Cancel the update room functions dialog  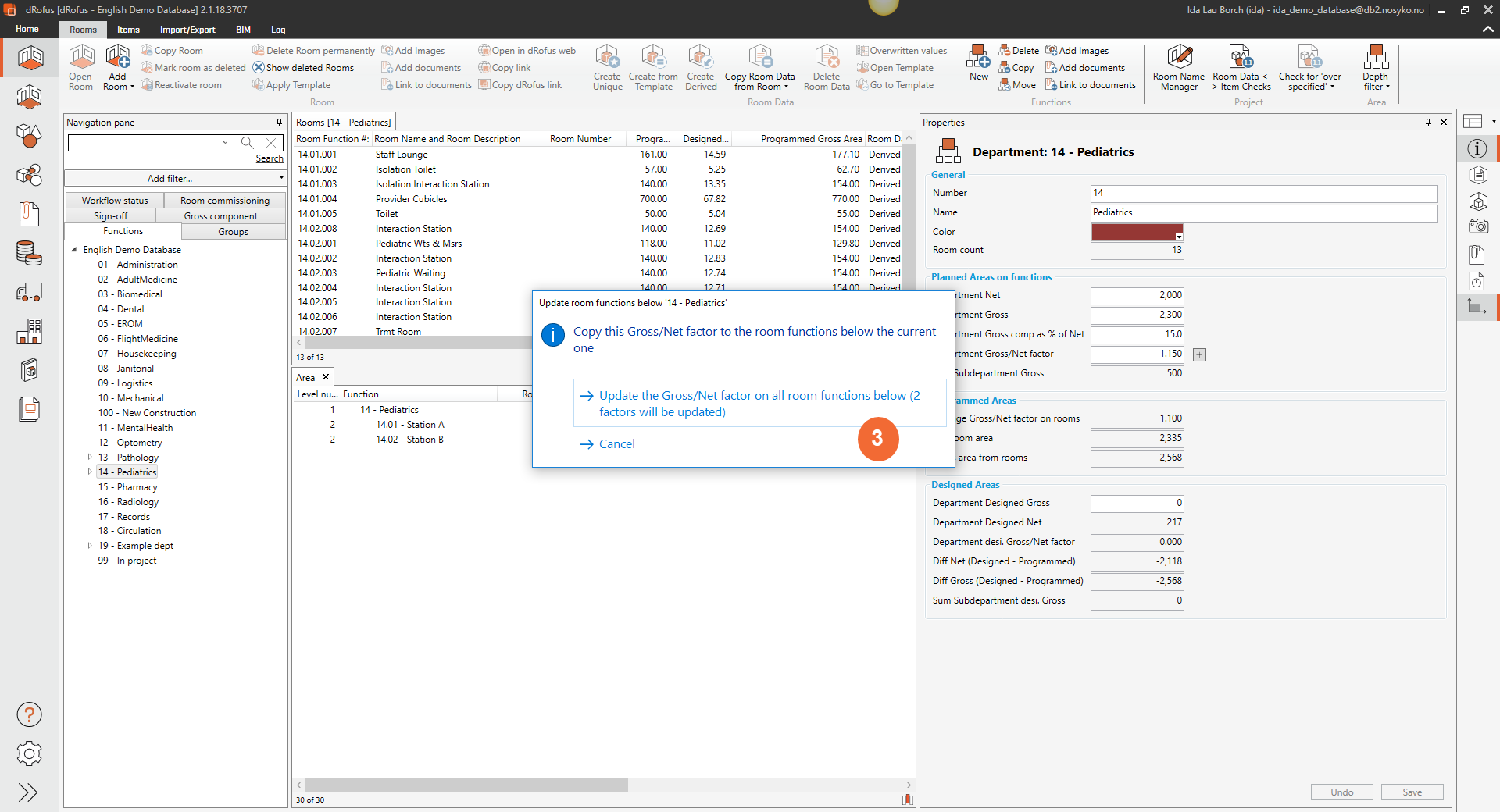click(x=616, y=444)
